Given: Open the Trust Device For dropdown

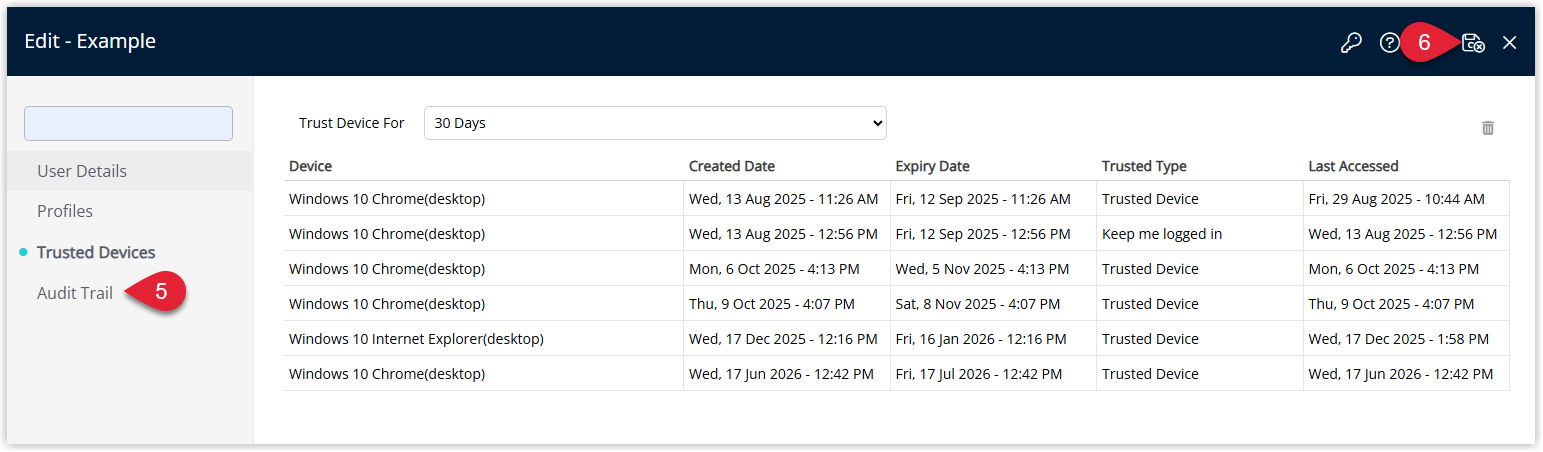Looking at the screenshot, I should click(655, 123).
